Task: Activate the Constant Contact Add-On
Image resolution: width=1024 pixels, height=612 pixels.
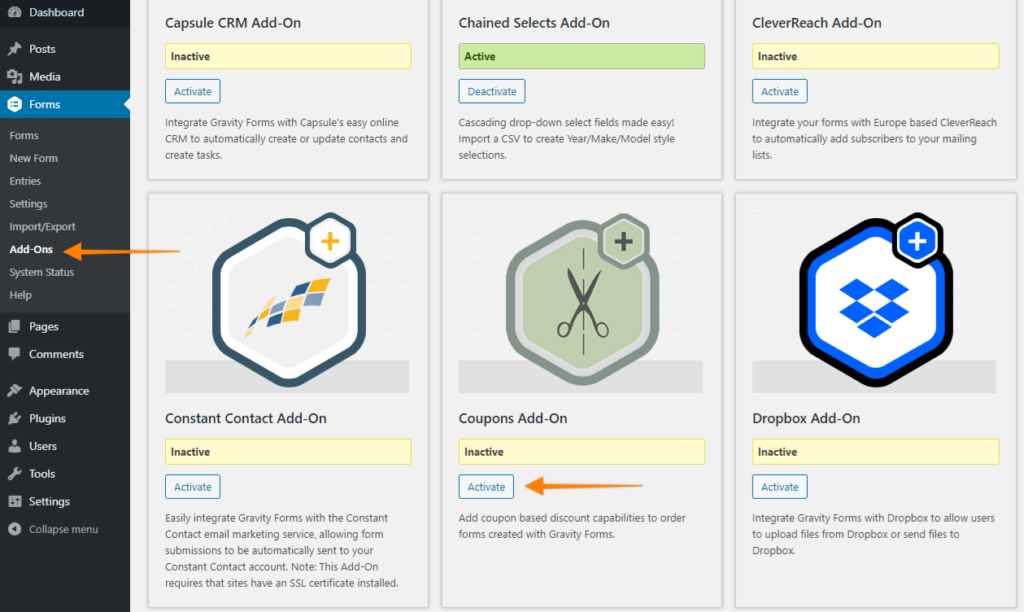Action: 192,487
